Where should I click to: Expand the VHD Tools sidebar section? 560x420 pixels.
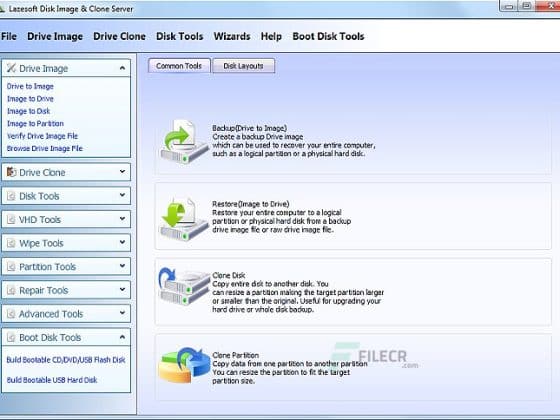[x=122, y=219]
